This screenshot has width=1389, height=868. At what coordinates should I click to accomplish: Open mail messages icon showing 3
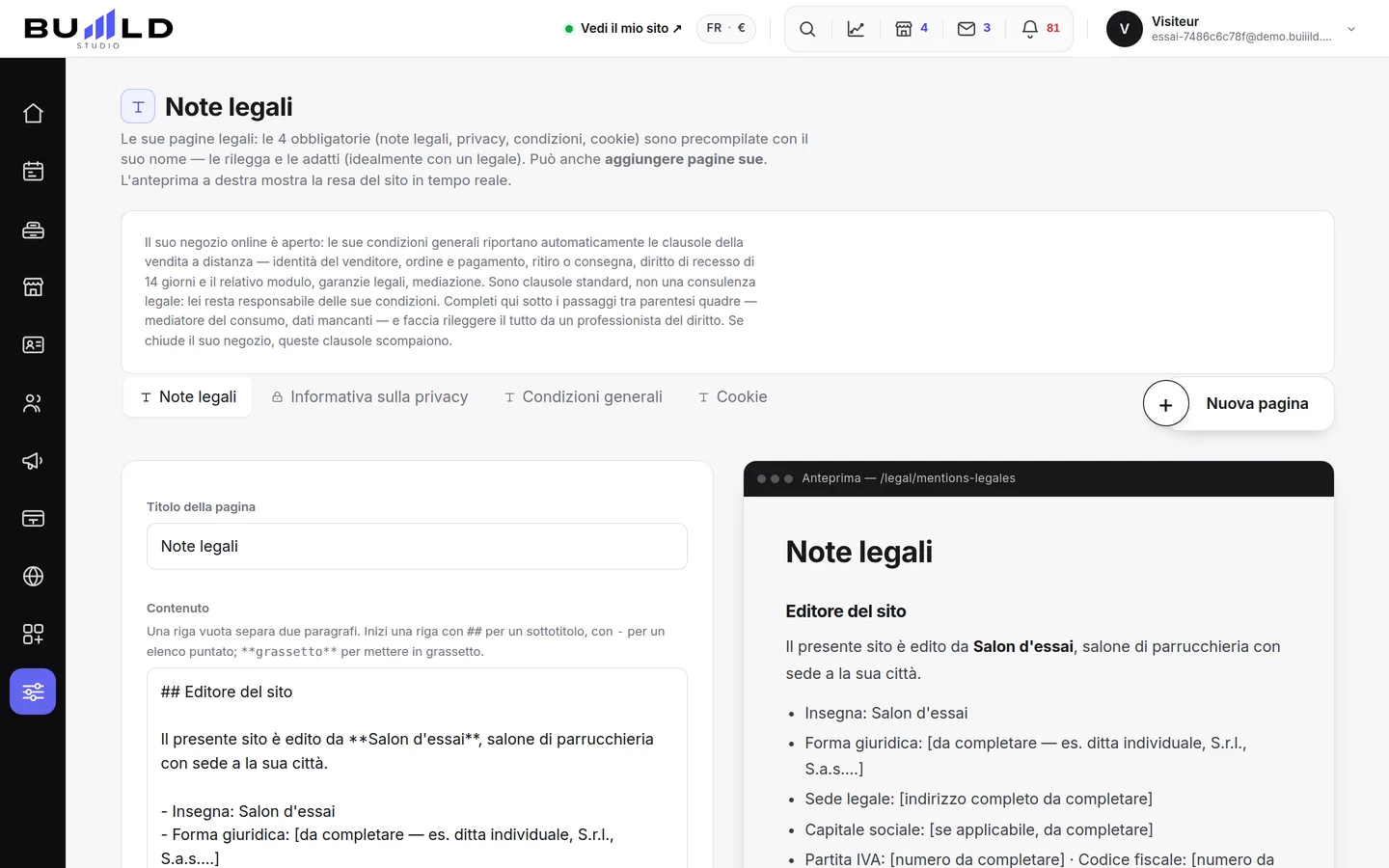click(974, 29)
